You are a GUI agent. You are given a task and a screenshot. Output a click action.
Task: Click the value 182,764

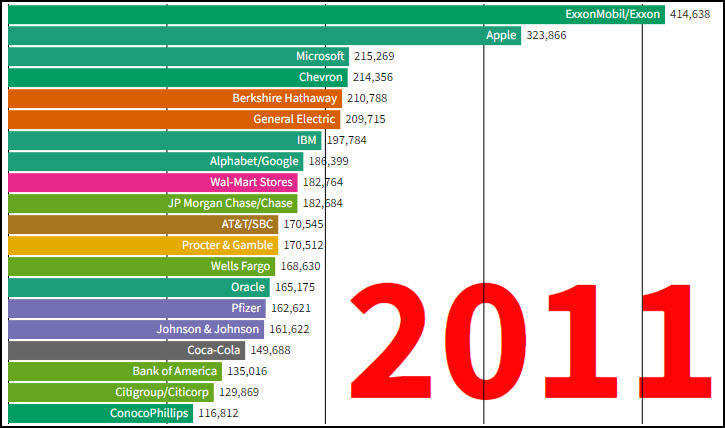point(323,183)
